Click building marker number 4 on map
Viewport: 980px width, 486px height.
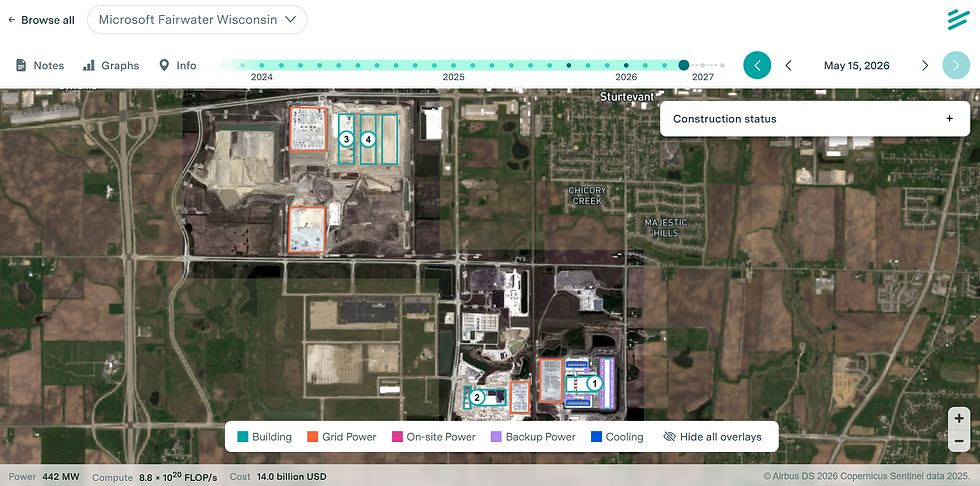tap(369, 139)
